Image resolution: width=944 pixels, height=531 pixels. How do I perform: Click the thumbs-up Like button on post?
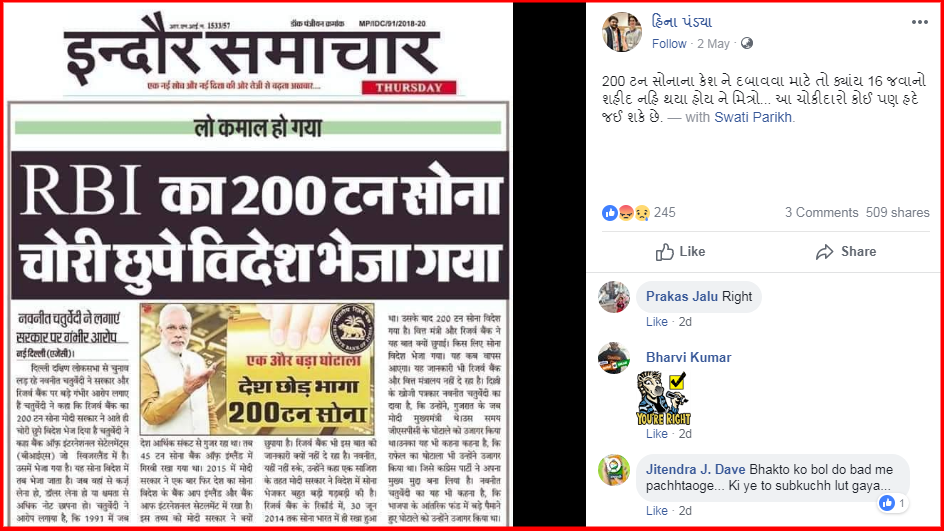(680, 252)
